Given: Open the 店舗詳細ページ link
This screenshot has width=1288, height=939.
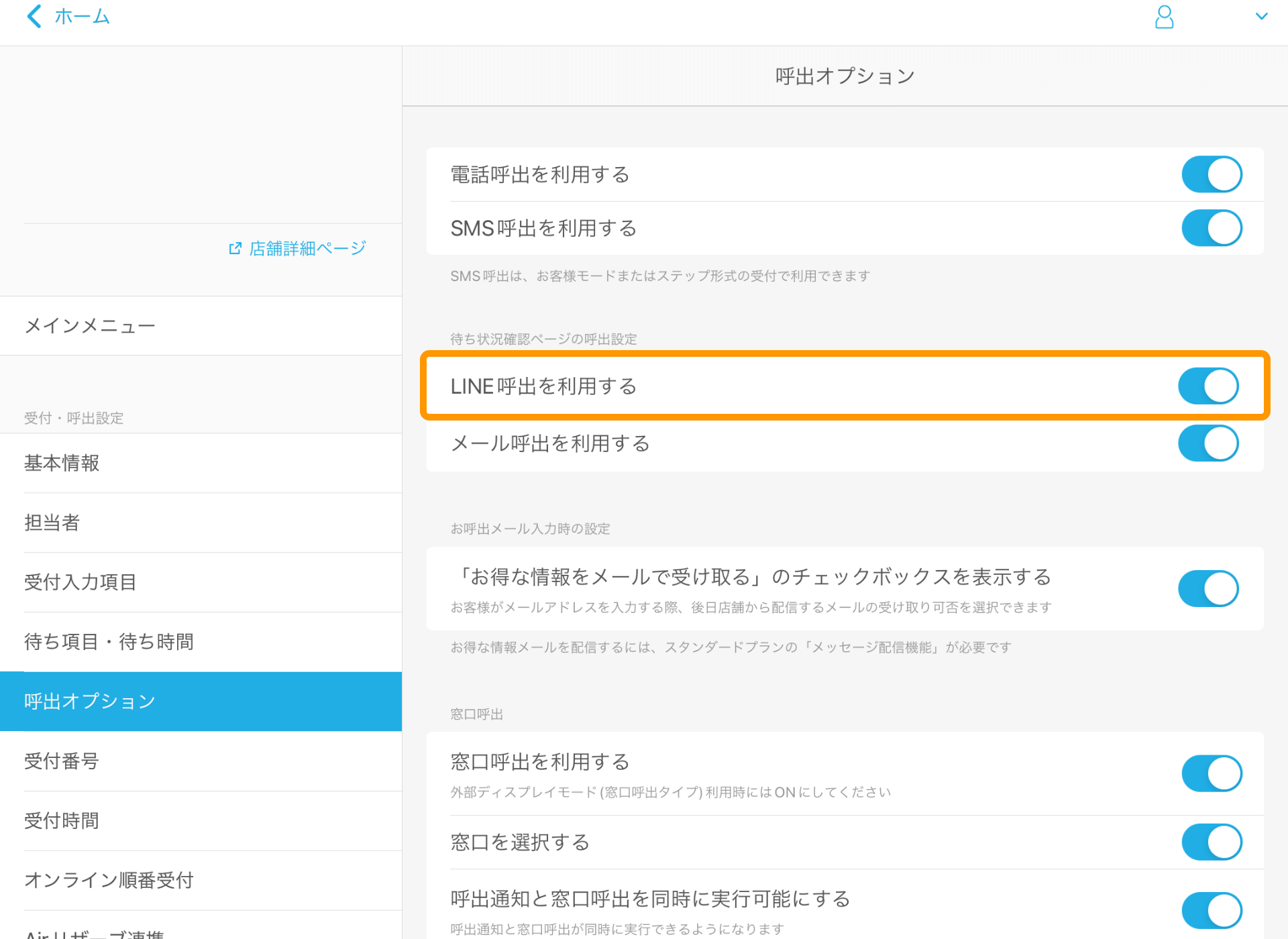Looking at the screenshot, I should 307,249.
